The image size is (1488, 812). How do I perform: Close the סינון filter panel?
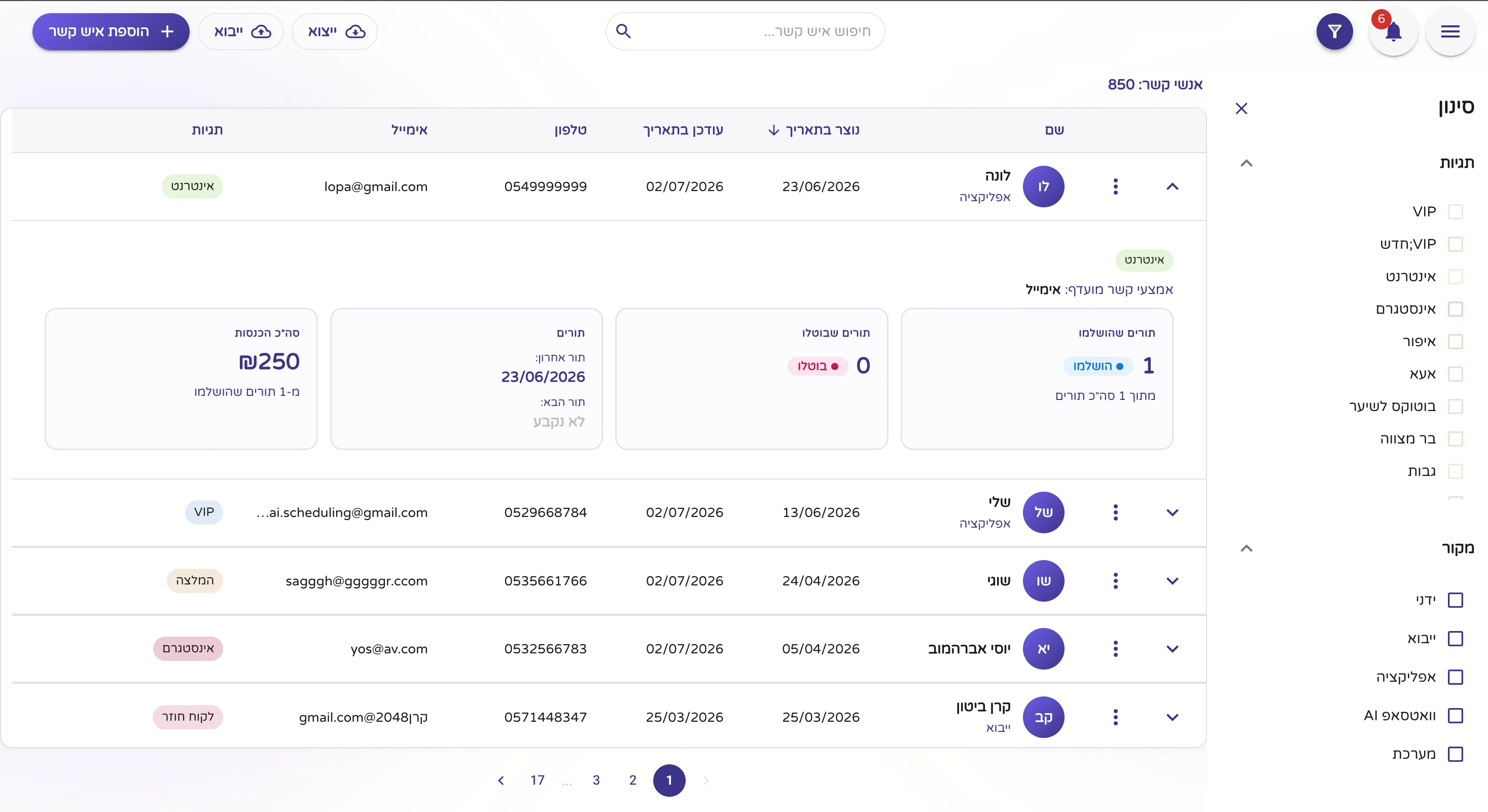1242,108
